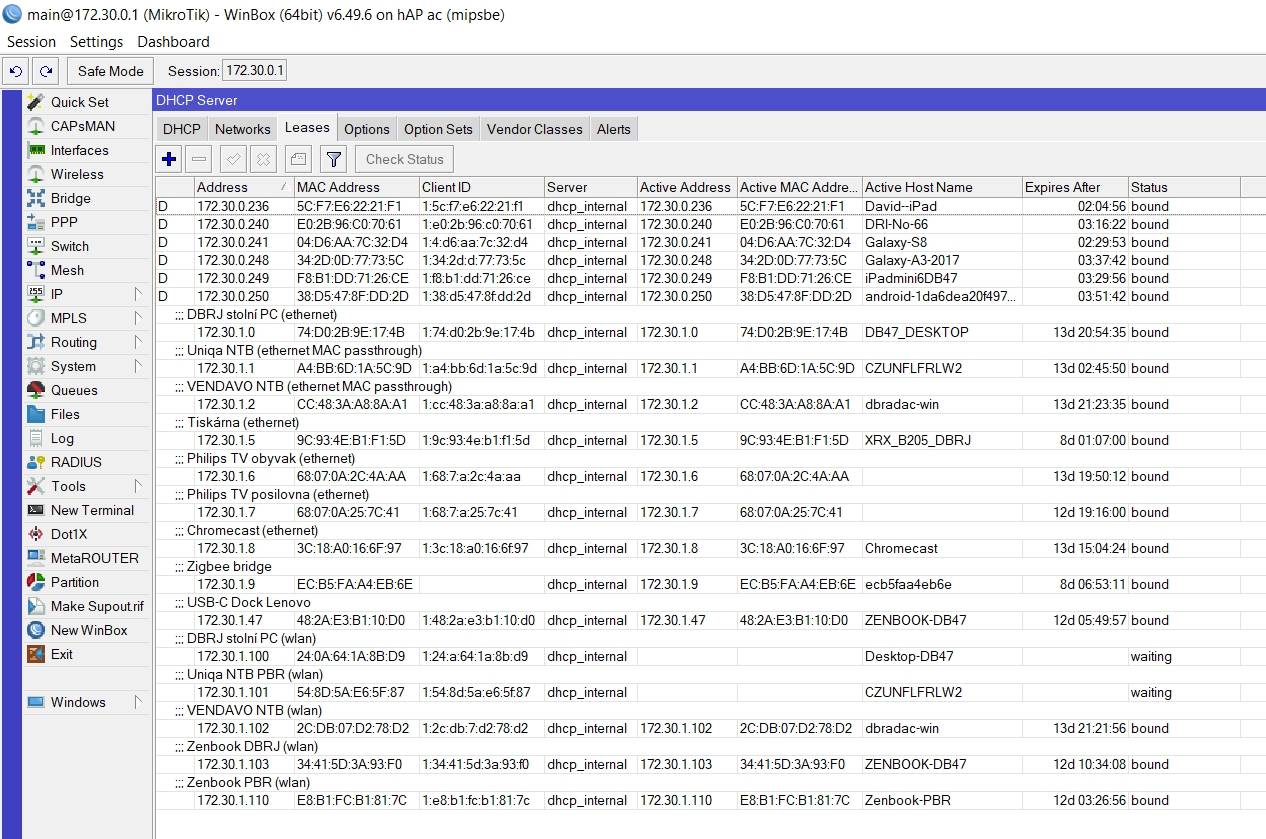Open MetaROUTER section icon
Image resolution: width=1266 pixels, height=839 pixels.
tap(36, 558)
